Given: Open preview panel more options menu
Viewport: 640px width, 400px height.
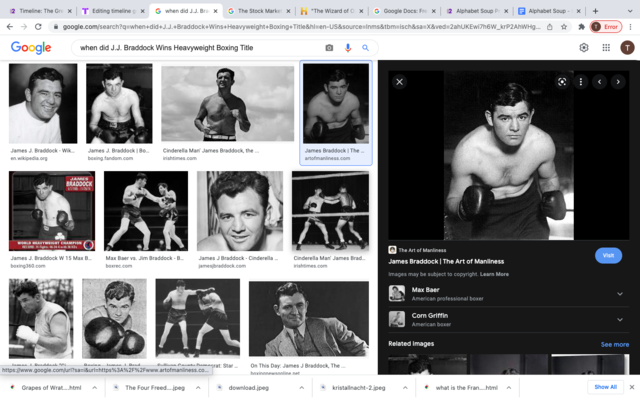Looking at the screenshot, I should click(x=581, y=82).
